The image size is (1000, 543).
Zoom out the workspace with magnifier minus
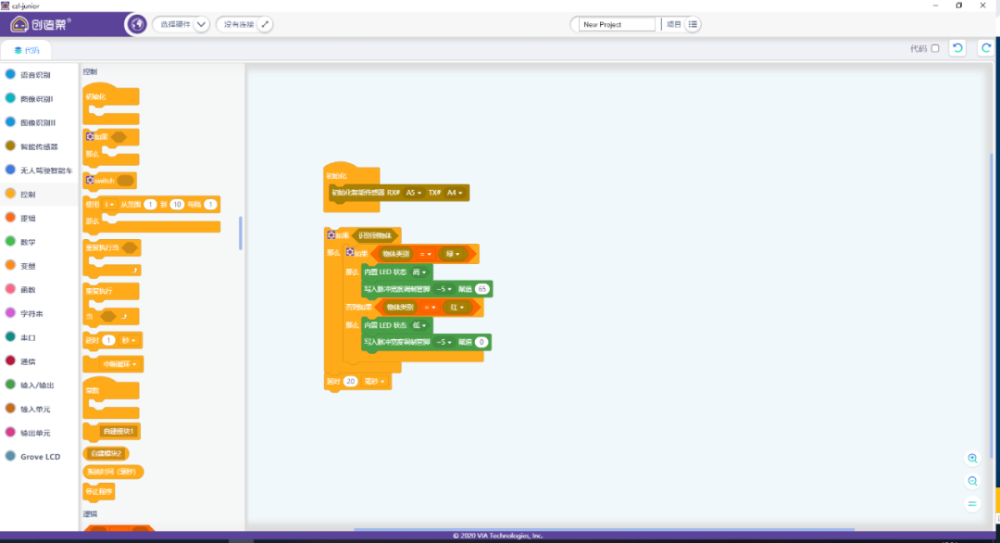972,481
